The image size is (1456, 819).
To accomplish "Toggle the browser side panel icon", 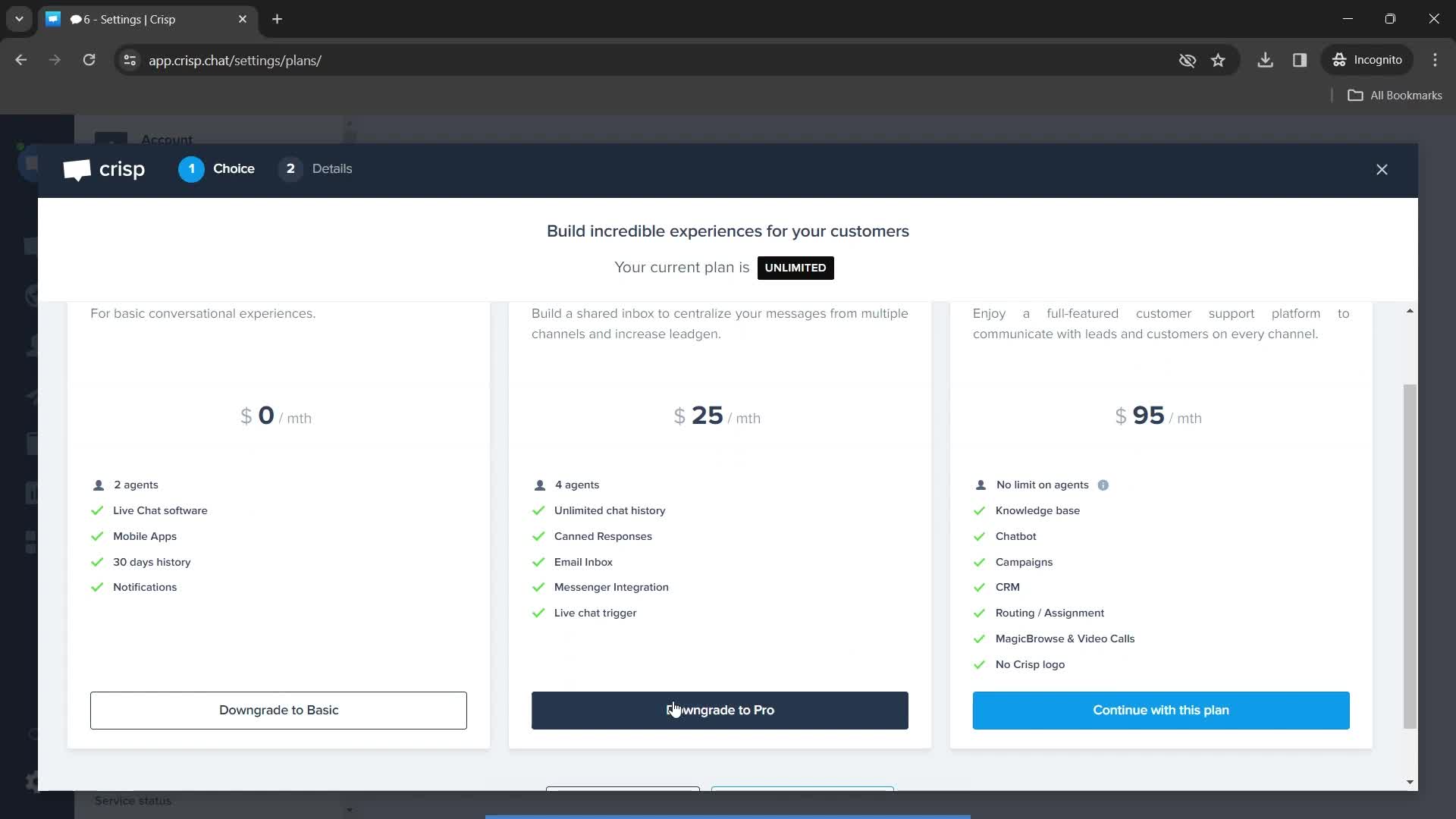I will tap(1300, 60).
